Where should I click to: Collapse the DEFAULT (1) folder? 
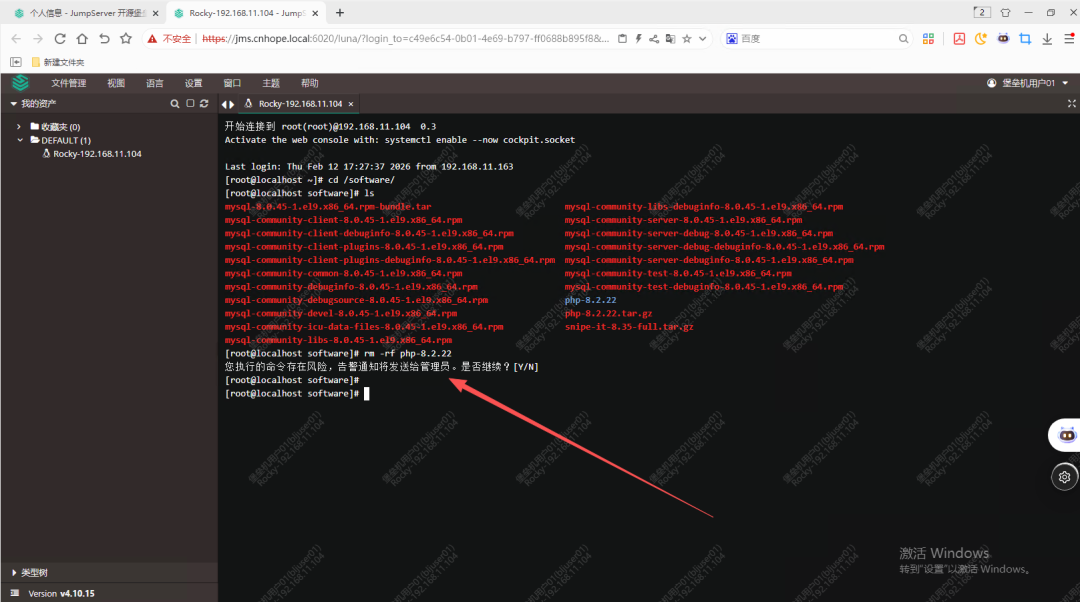pyautogui.click(x=20, y=140)
